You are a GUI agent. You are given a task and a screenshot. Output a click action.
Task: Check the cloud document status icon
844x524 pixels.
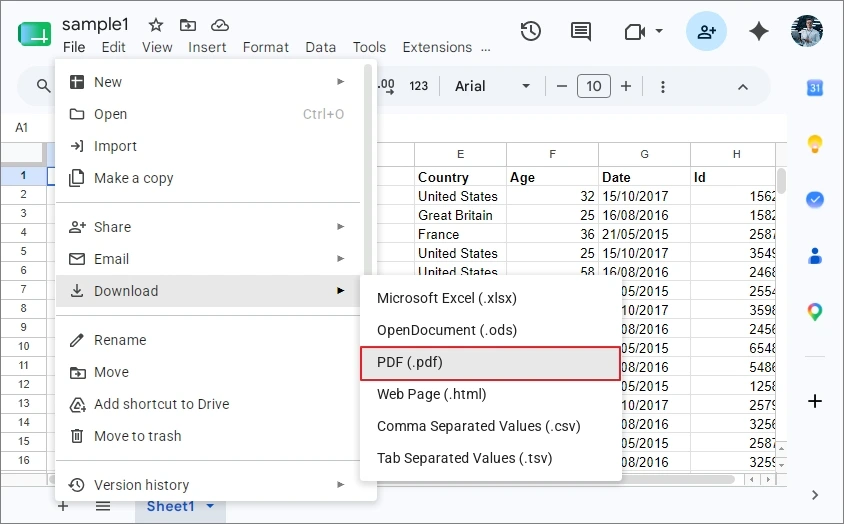pos(220,25)
